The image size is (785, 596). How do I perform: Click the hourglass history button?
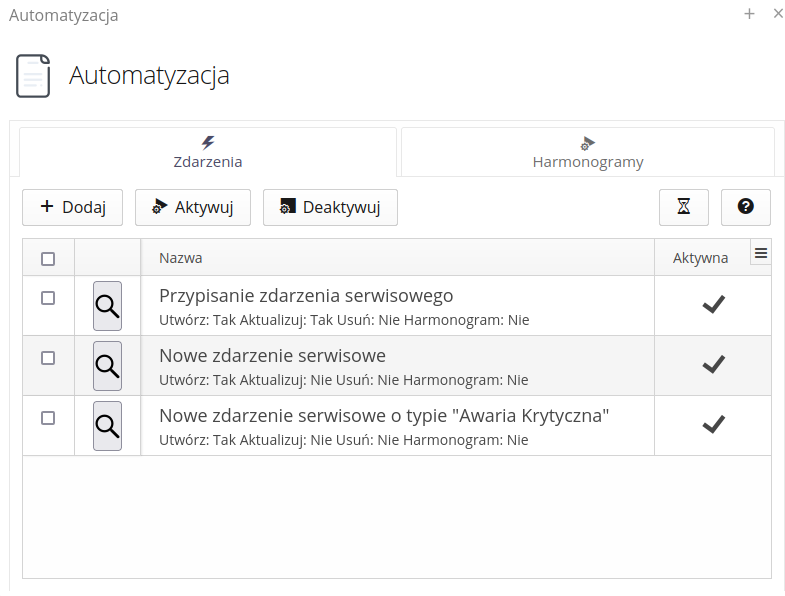pos(683,207)
